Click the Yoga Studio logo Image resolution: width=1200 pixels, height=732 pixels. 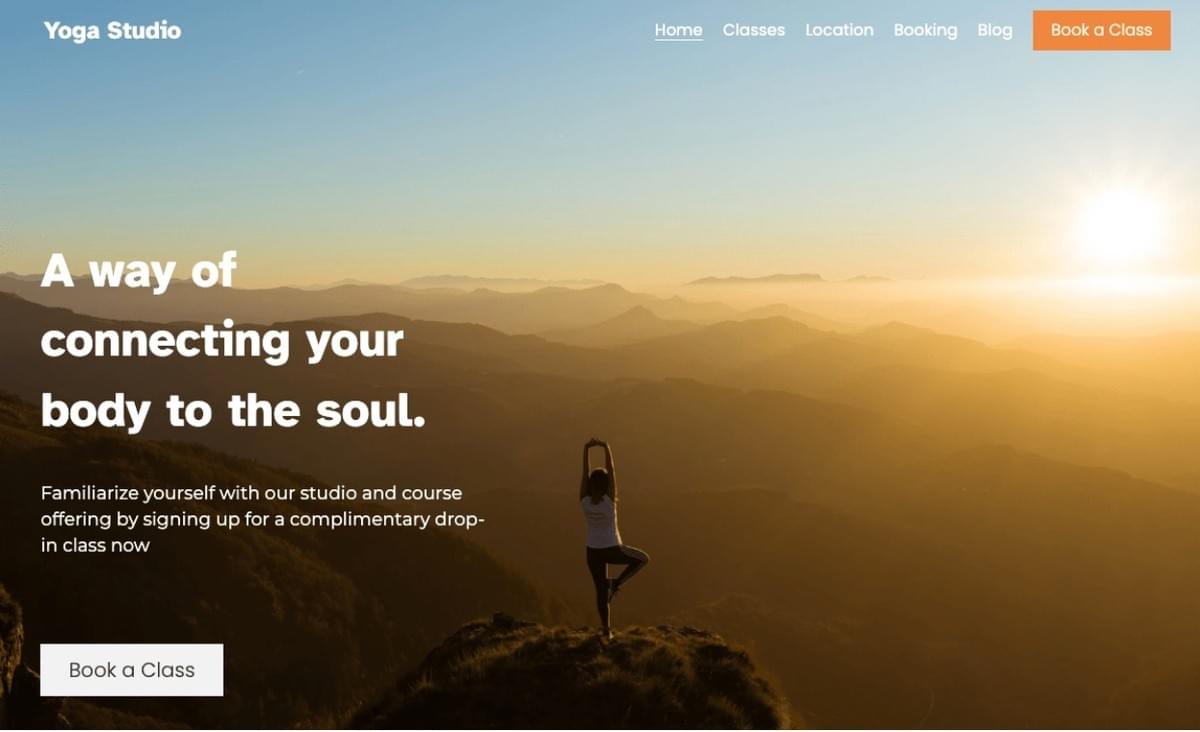pyautogui.click(x=112, y=31)
